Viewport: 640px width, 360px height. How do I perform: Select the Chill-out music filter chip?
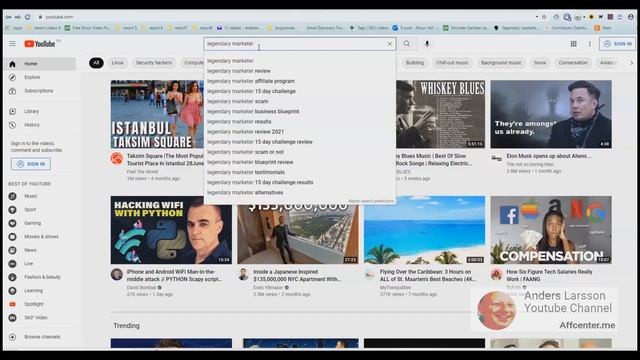[x=452, y=63]
